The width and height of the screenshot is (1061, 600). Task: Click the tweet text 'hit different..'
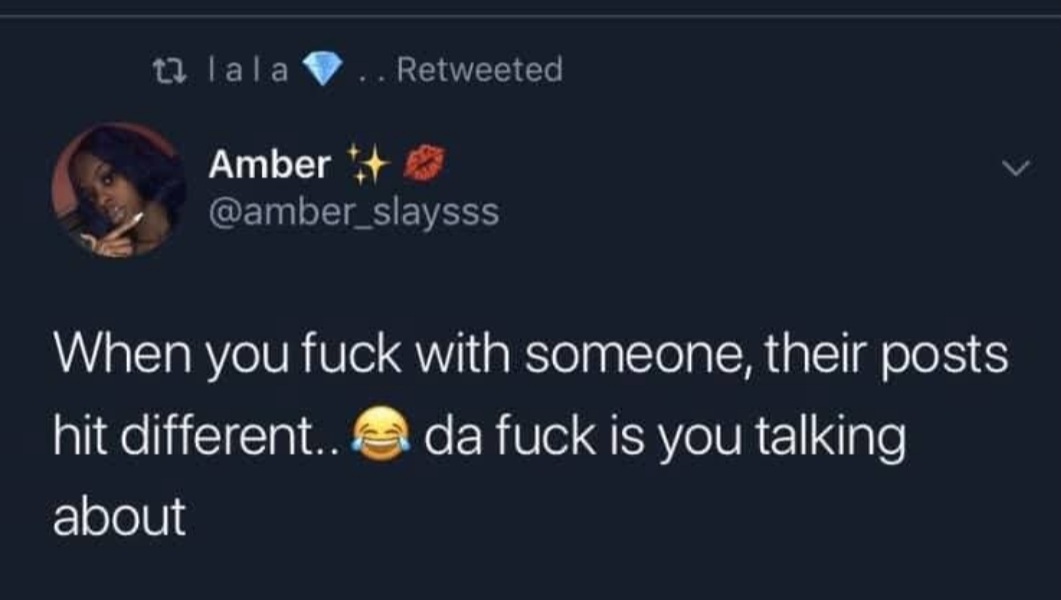coord(199,436)
